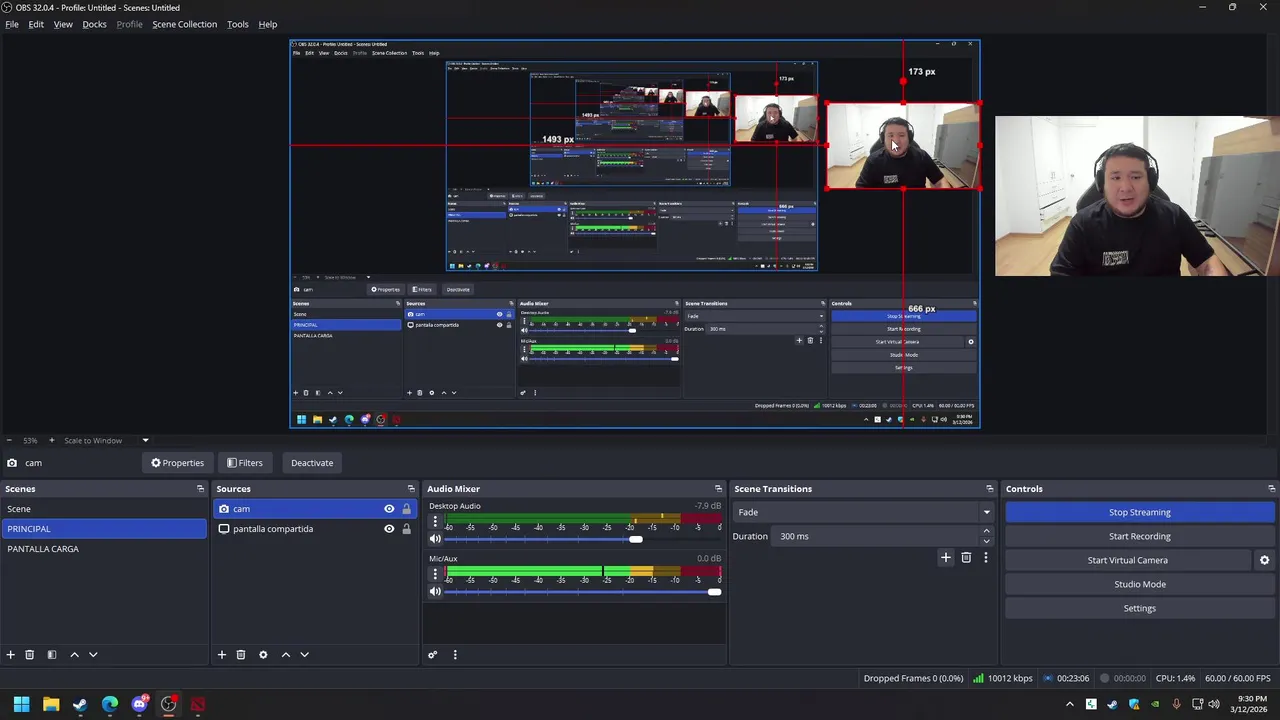Open Settings from Controls panel
The width and height of the screenshot is (1280, 720).
[x=1139, y=608]
